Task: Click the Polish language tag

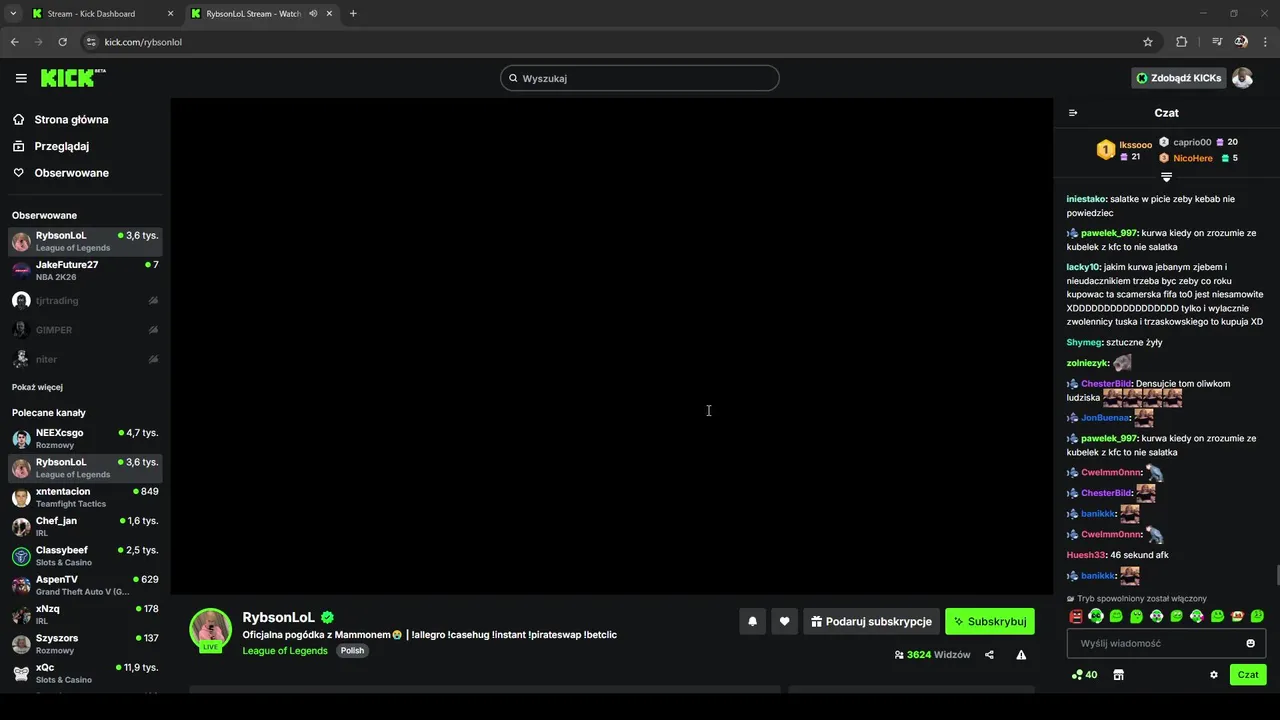Action: (352, 651)
